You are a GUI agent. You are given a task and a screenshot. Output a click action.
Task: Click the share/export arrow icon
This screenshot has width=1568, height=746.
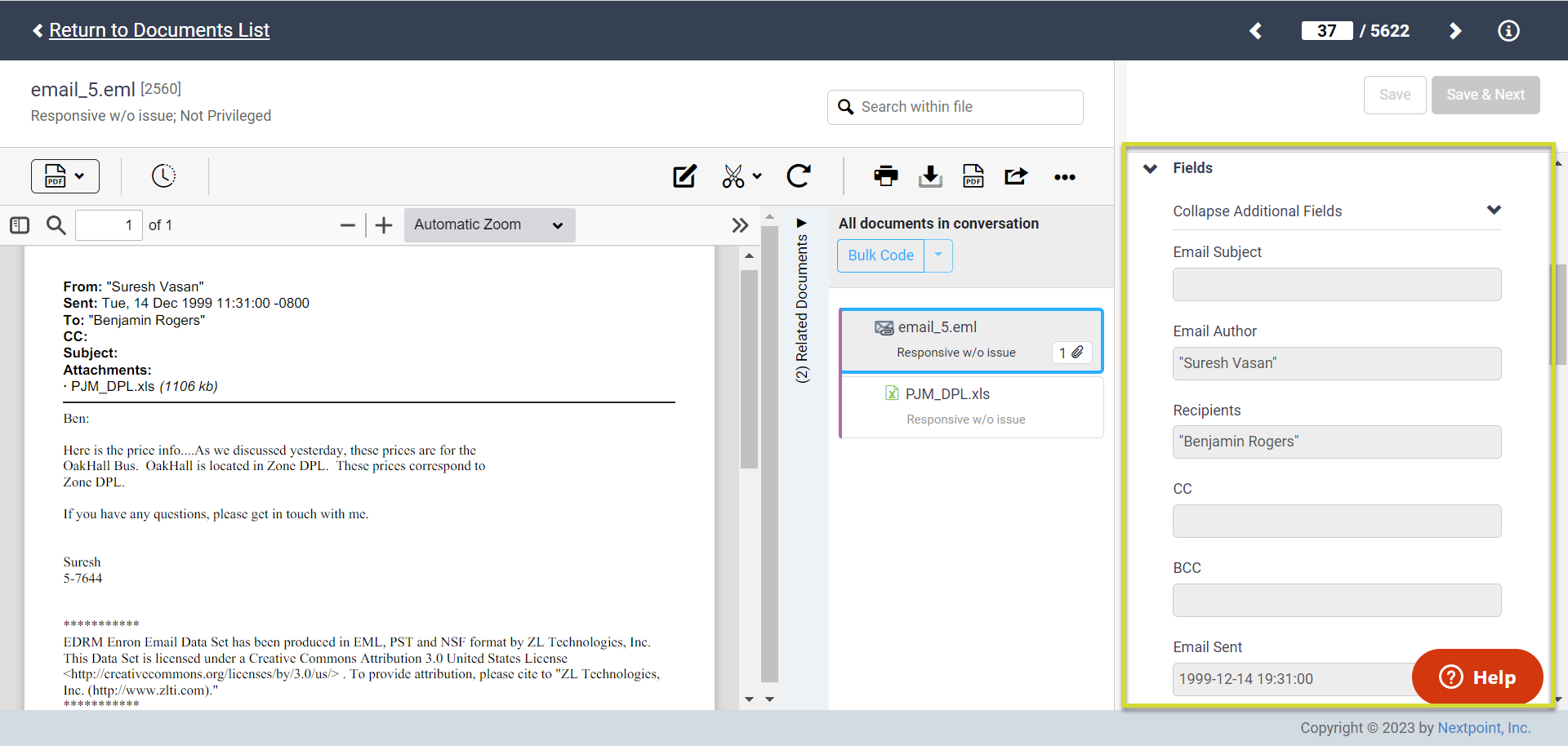pos(1016,176)
